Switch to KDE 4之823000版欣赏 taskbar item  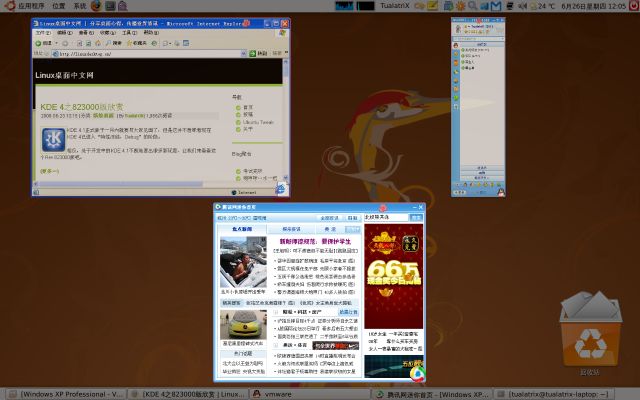coord(187,394)
